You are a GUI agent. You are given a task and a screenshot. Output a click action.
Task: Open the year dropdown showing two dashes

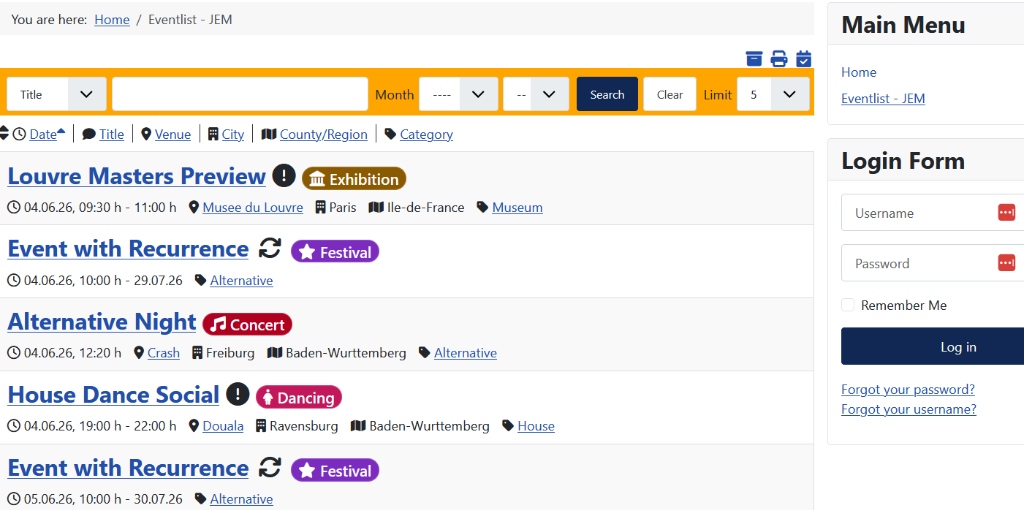[x=536, y=94]
